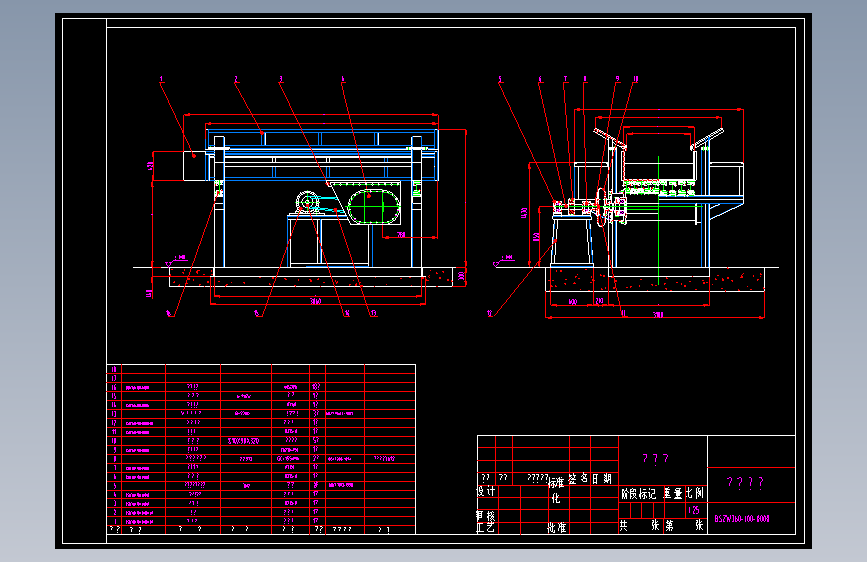Click part callout number 7 above the side view
Viewport: 867px width, 562px height.
click(565, 79)
